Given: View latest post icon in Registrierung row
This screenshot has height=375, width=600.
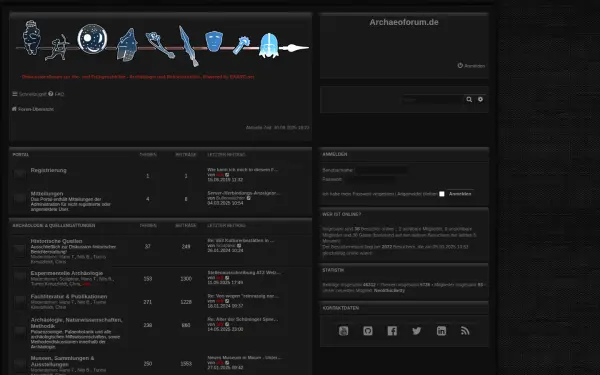Looking at the screenshot, I should 227,175.
